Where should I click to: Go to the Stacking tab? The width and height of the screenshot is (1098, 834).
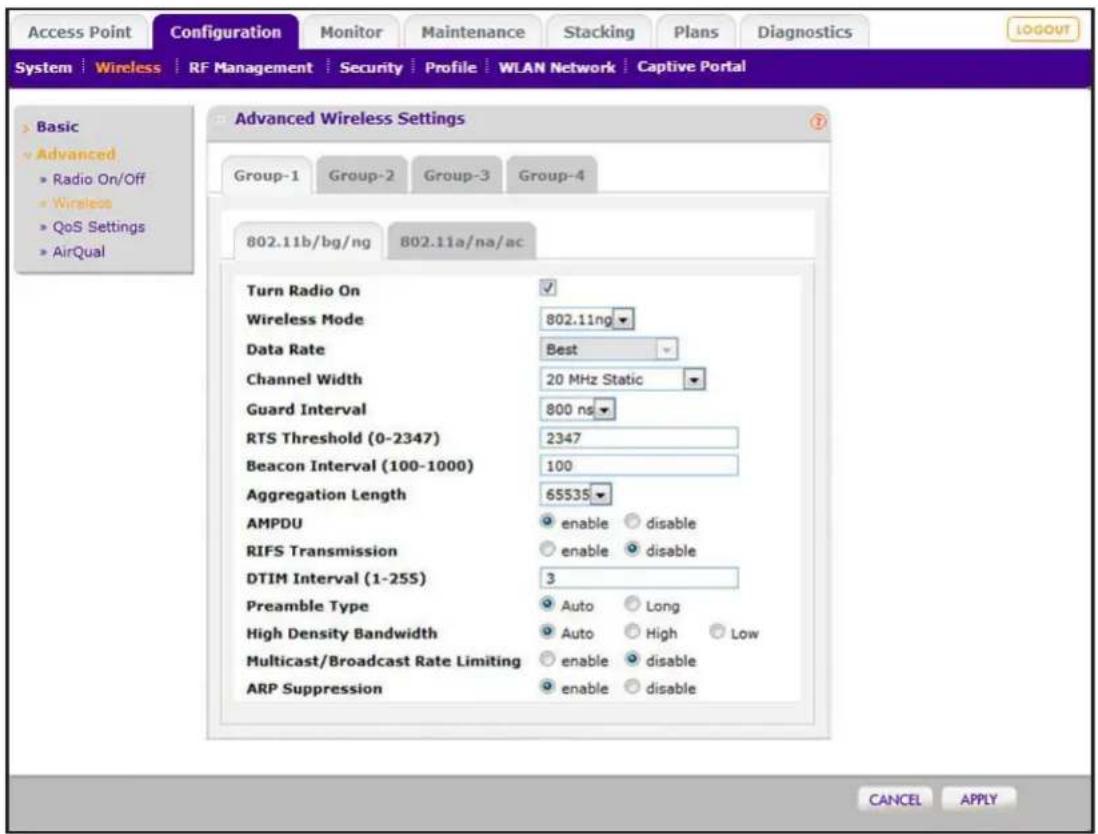coord(599,32)
